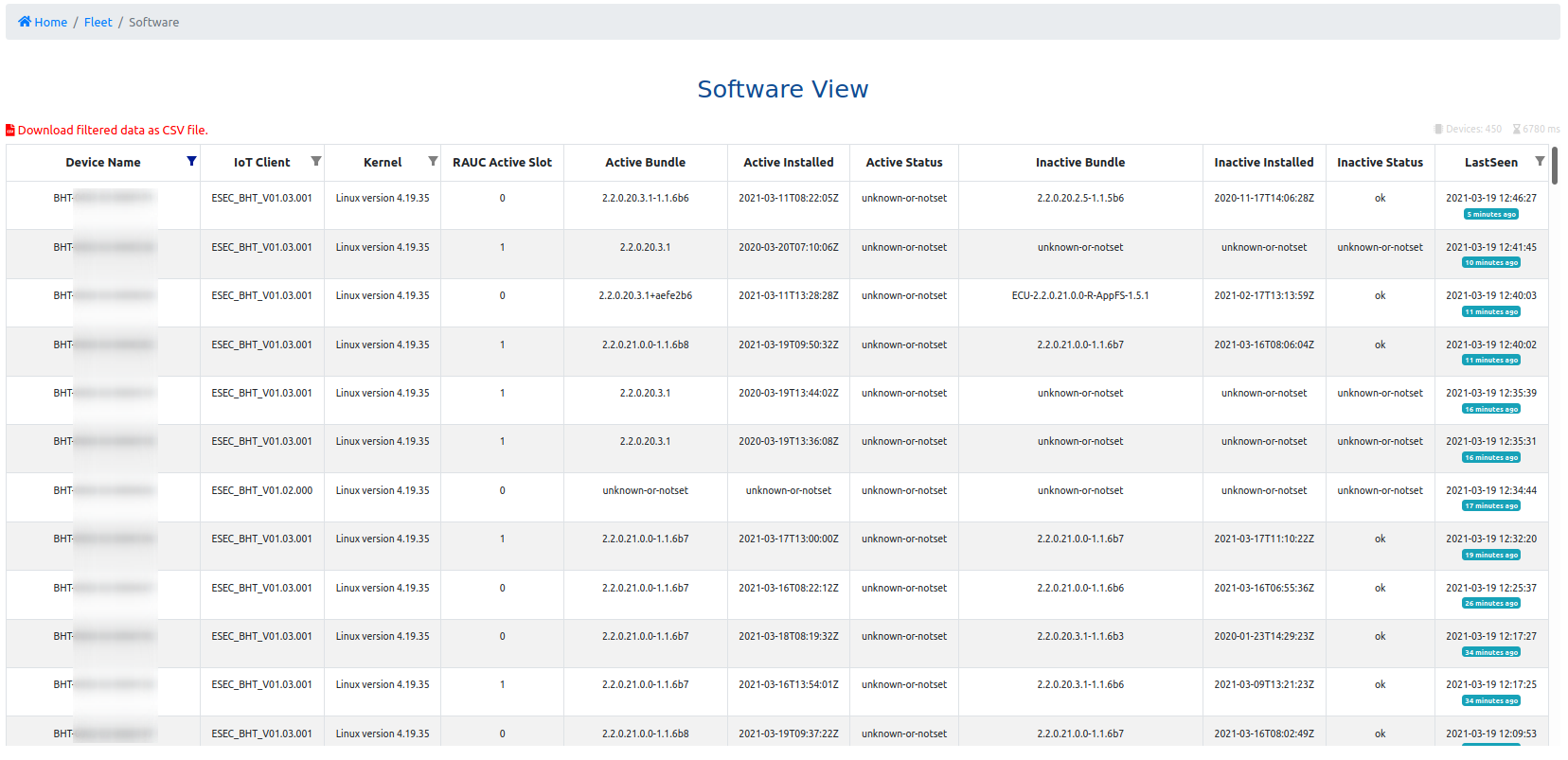
Task: Click the Devices count icon
Action: click(x=1438, y=130)
